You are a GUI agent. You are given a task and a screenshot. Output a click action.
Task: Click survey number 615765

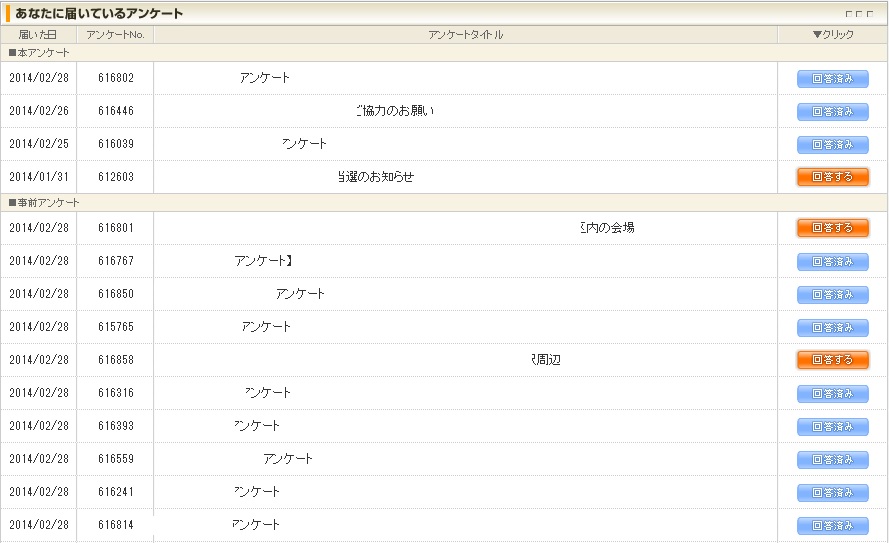(116, 326)
